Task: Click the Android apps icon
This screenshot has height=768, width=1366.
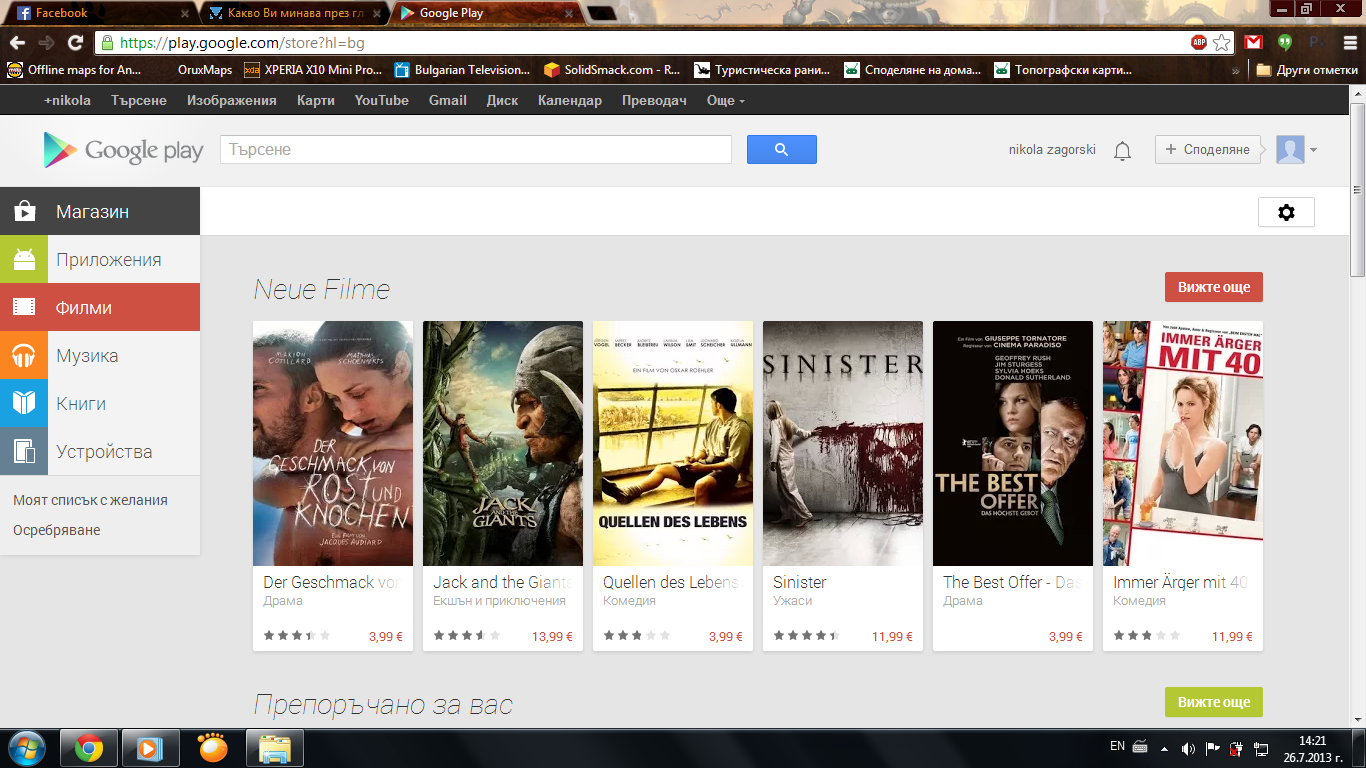Action: pos(24,259)
